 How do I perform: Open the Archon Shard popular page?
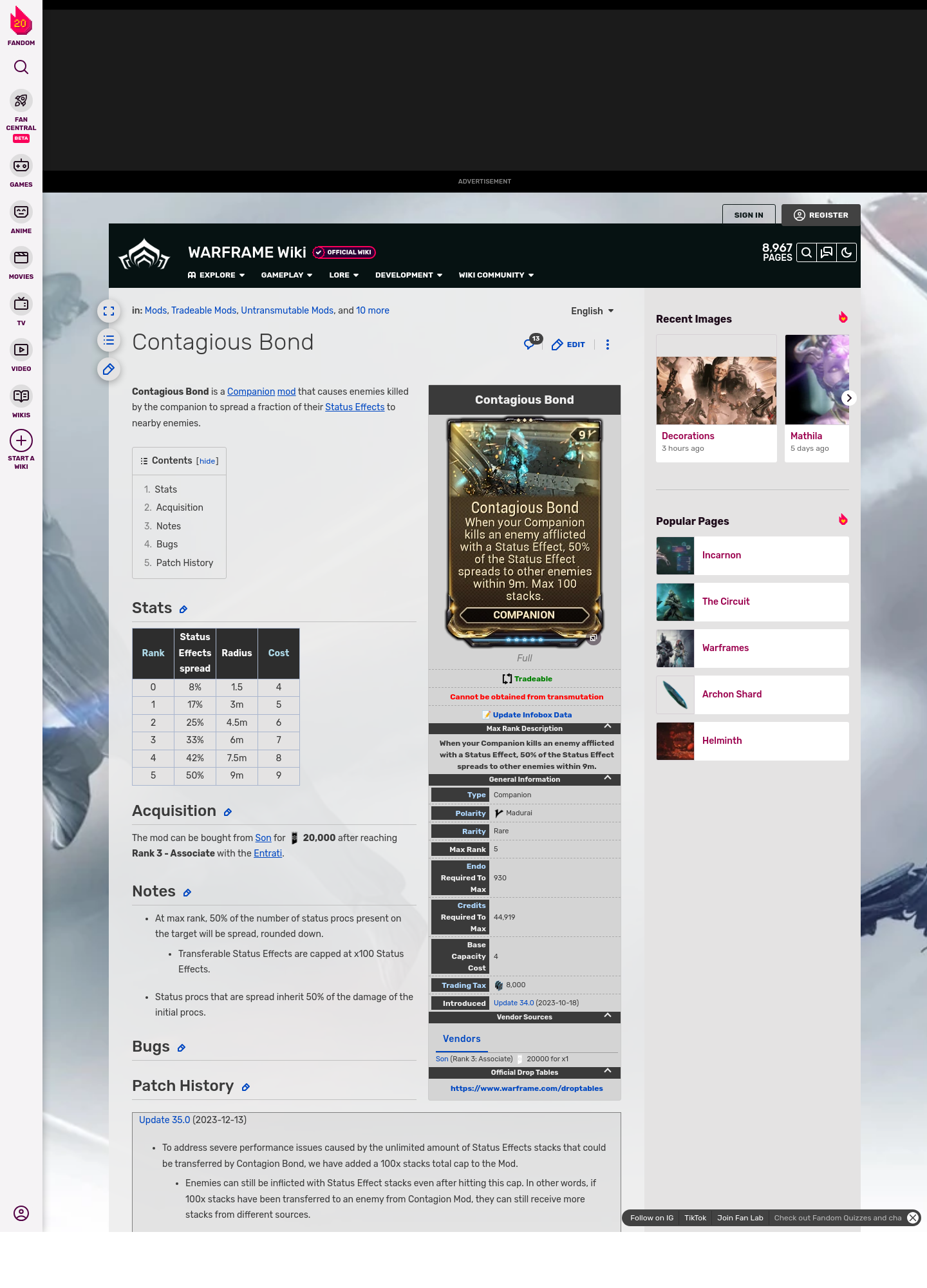pos(753,695)
